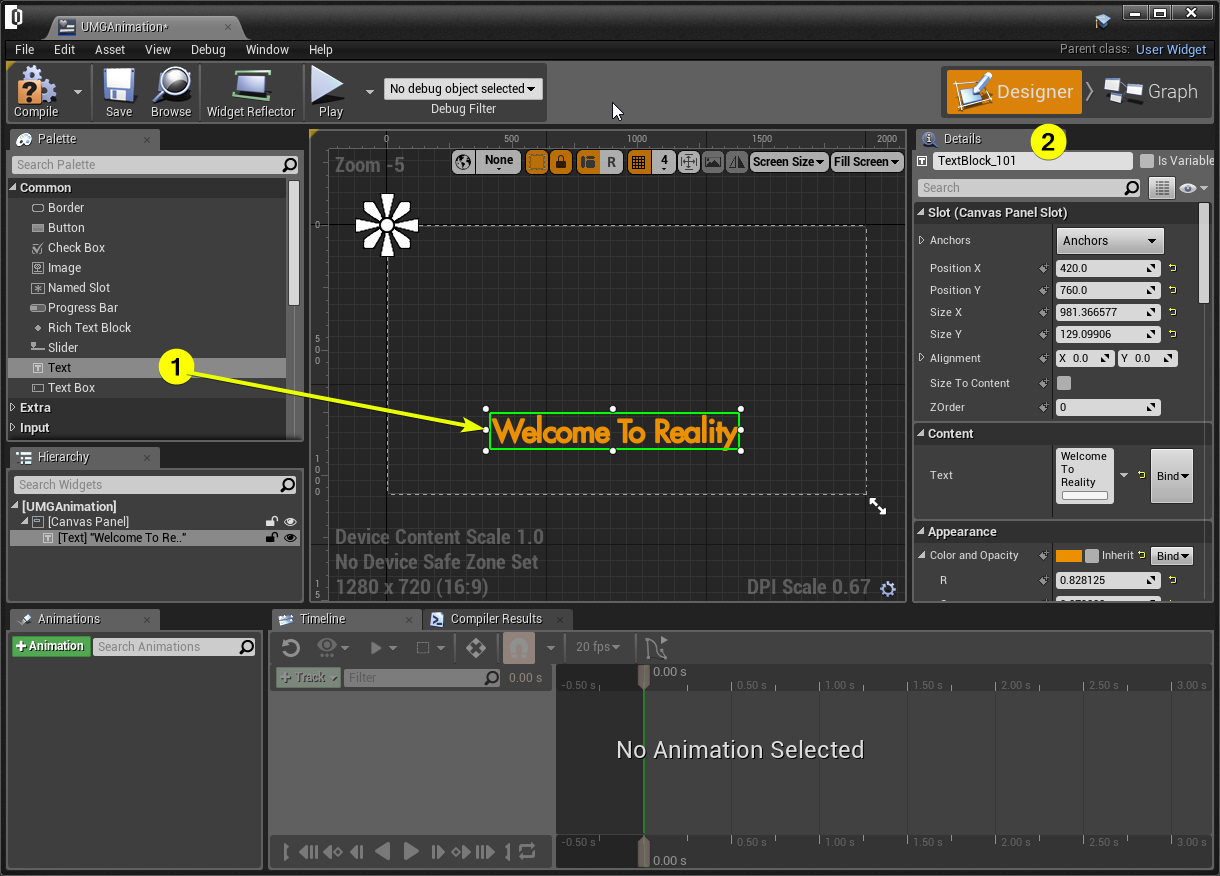The image size is (1220, 876).
Task: Click the Compile blueprint icon
Action: (x=37, y=87)
